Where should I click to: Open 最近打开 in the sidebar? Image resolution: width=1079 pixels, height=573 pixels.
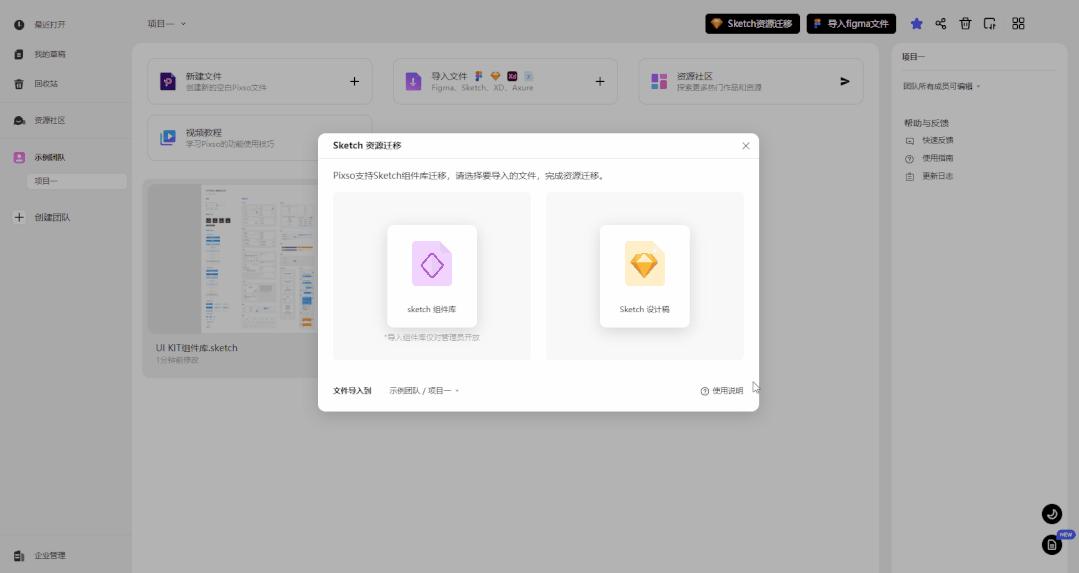(50, 25)
